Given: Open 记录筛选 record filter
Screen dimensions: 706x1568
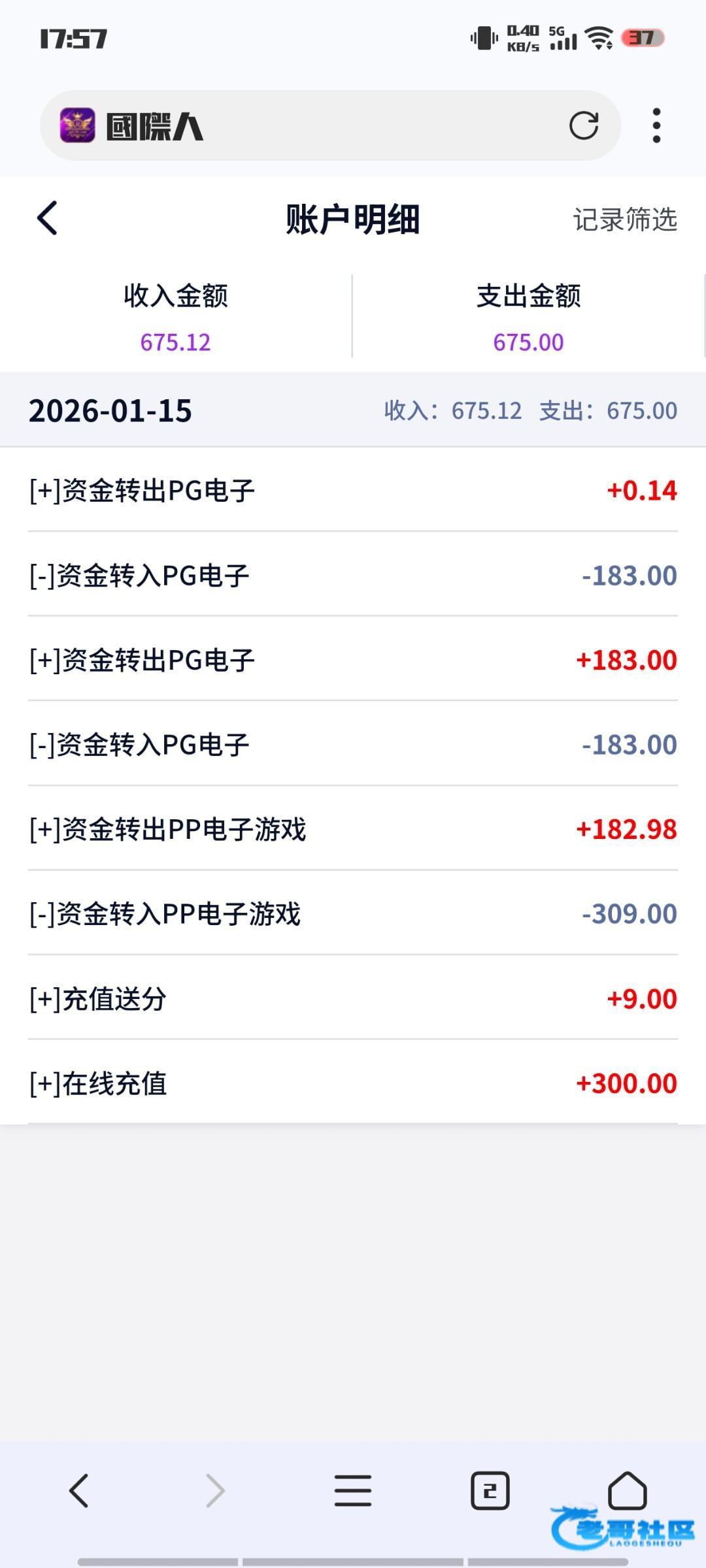Looking at the screenshot, I should click(624, 220).
